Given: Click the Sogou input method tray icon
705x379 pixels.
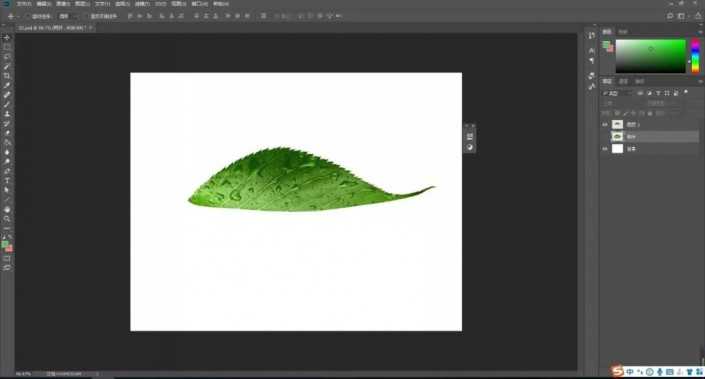Looking at the screenshot, I should pyautogui.click(x=617, y=371).
